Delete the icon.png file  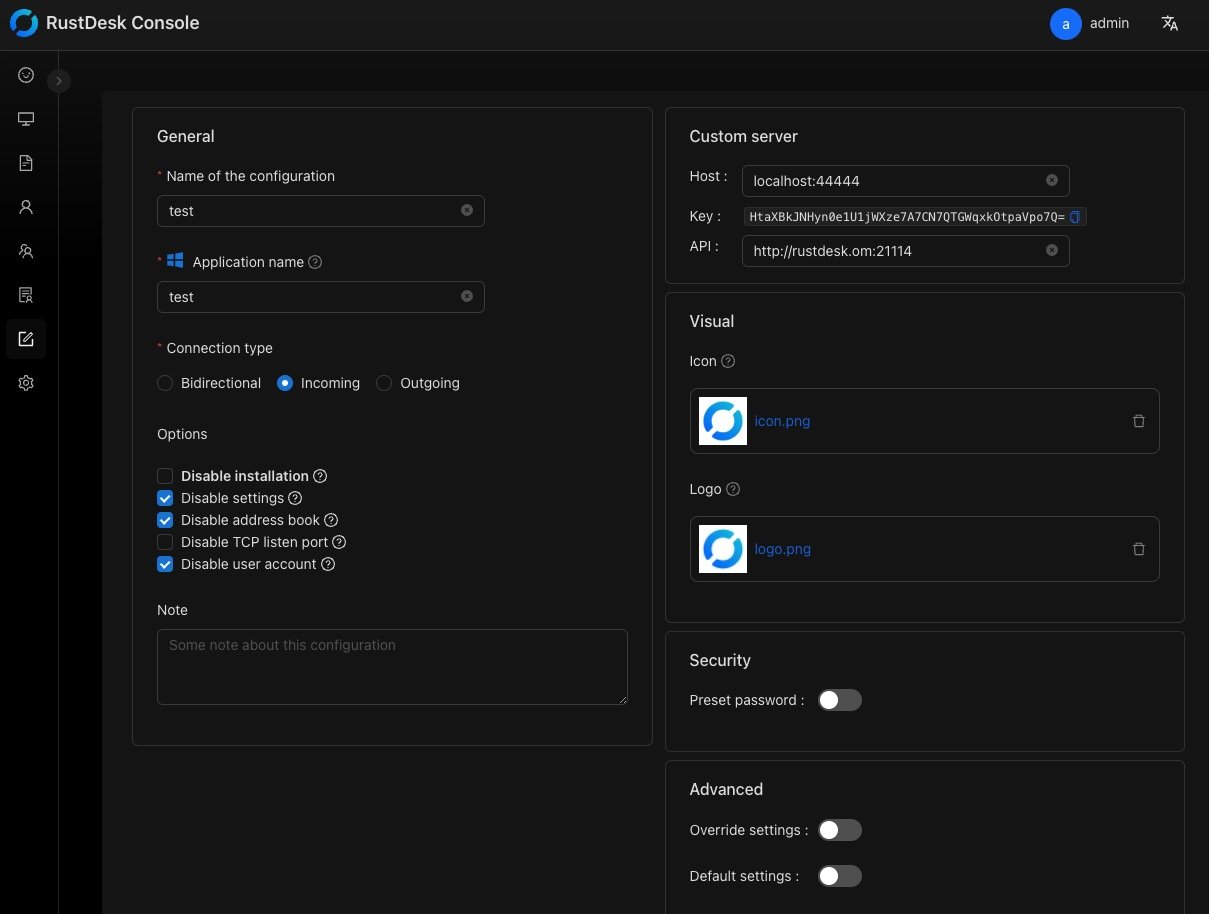(1138, 421)
